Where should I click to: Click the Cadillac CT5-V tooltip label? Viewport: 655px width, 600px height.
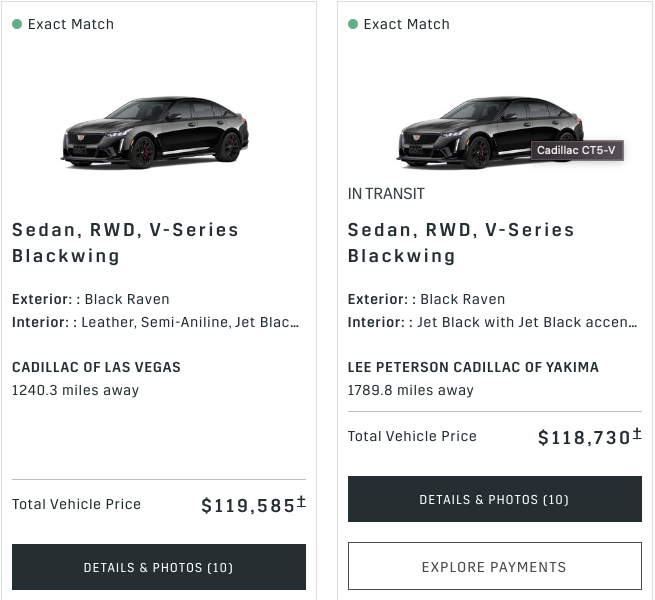click(x=577, y=151)
